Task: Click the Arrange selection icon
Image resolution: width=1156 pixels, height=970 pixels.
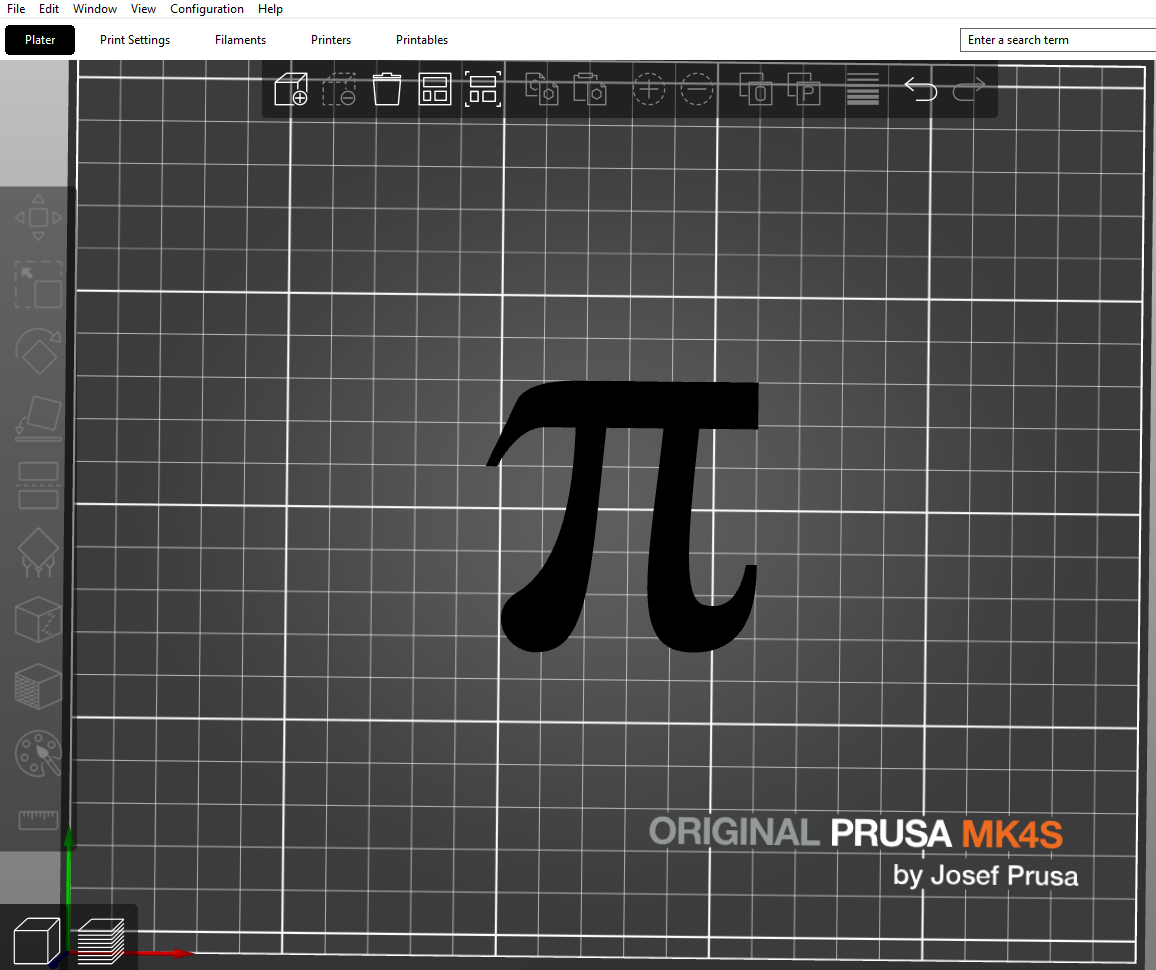Action: 483,89
